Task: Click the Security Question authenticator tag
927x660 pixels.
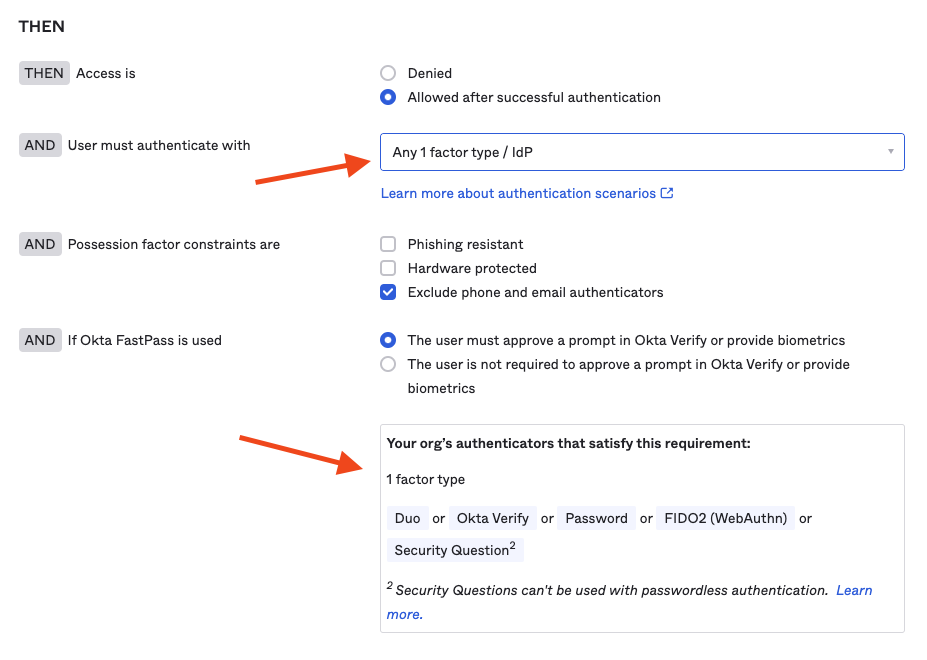Action: pyautogui.click(x=454, y=550)
